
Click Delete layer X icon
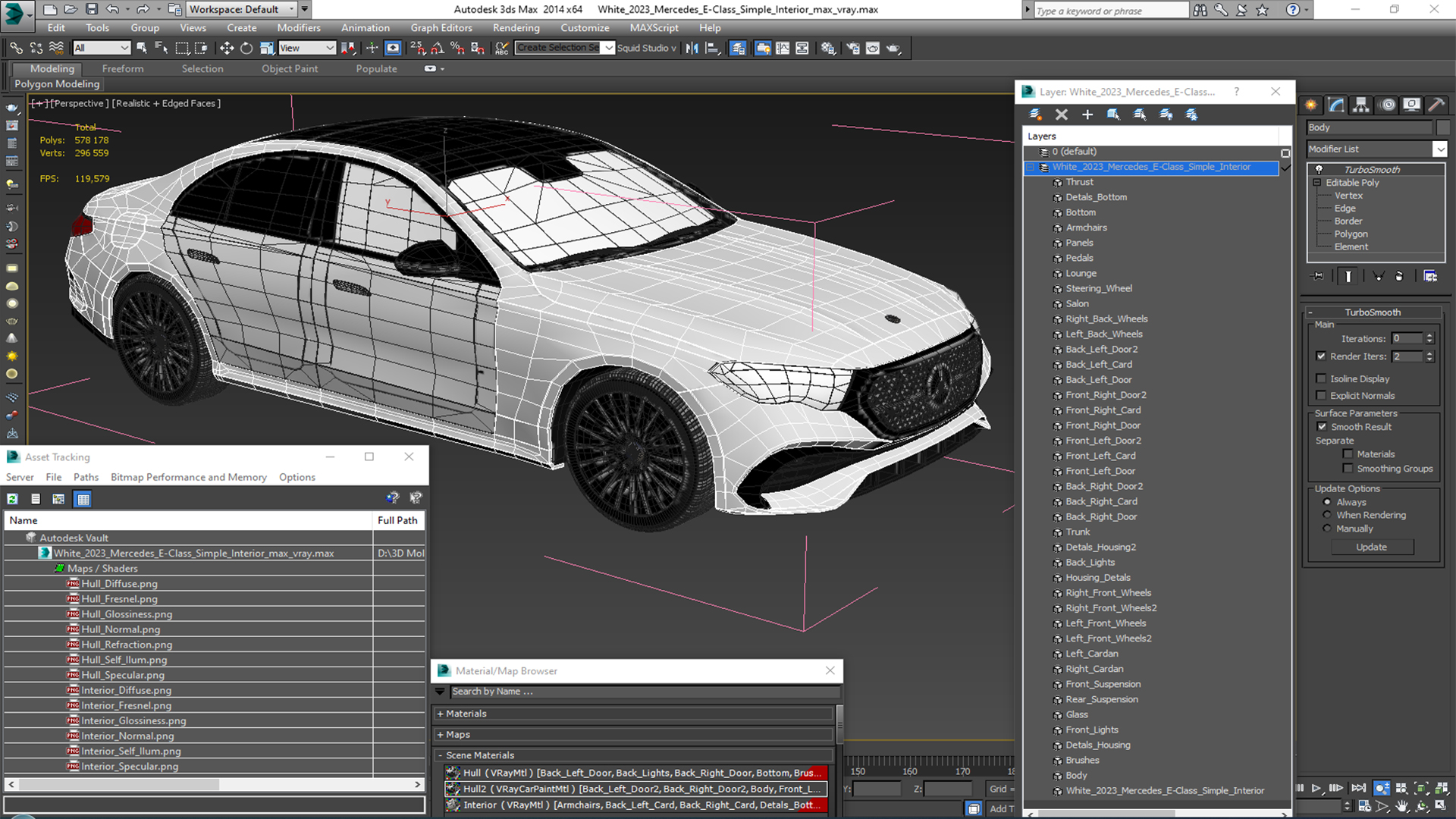[x=1062, y=115]
